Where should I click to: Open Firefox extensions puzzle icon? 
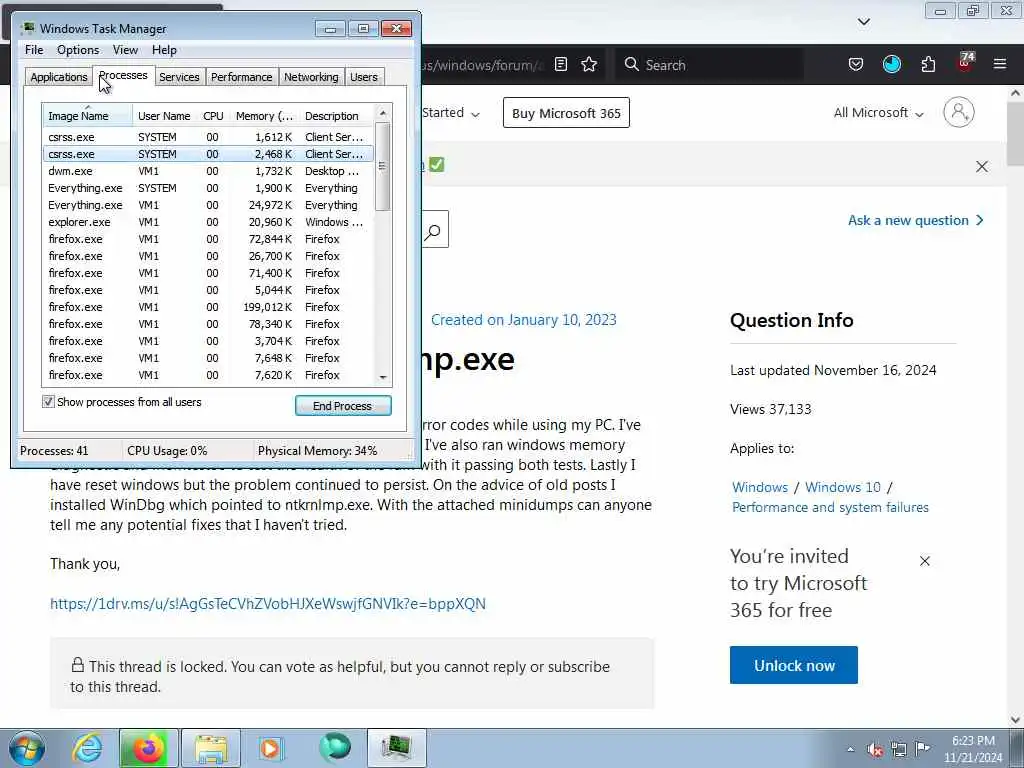[928, 64]
